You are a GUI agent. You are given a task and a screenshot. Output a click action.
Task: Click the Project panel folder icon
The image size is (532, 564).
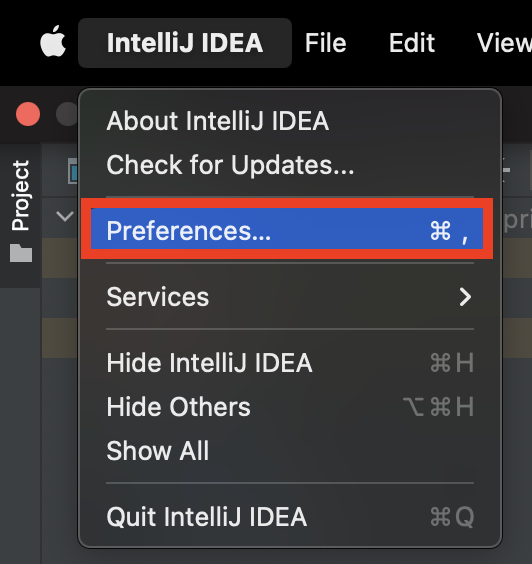pyautogui.click(x=21, y=253)
